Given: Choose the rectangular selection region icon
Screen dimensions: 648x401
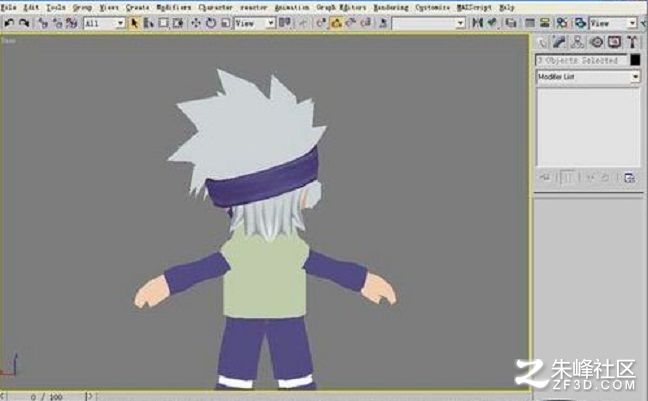Looking at the screenshot, I should coord(164,23).
